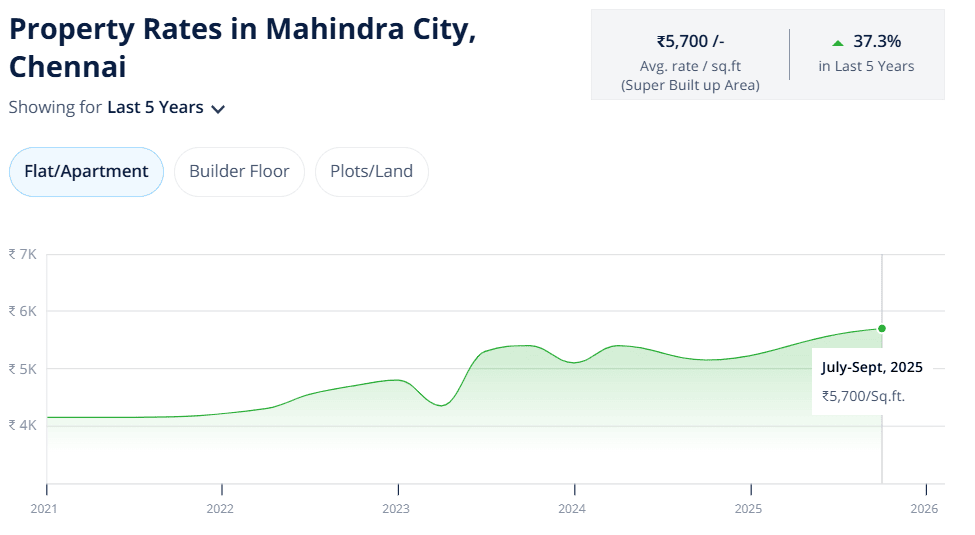Screen dimensions: 975x535
Task: Click the 2021 marker on the x-axis
Action: click(44, 508)
